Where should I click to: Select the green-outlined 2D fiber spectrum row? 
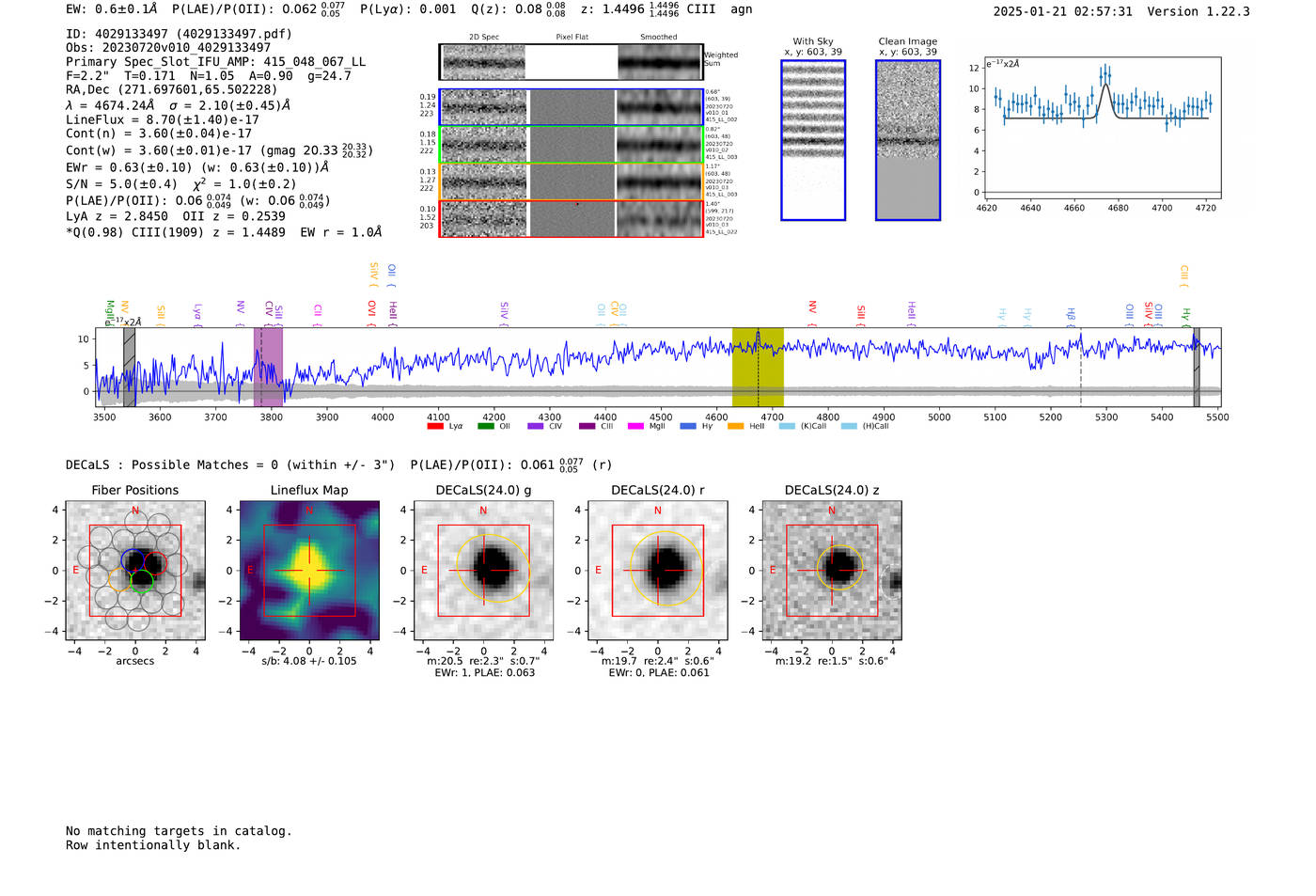[572, 145]
